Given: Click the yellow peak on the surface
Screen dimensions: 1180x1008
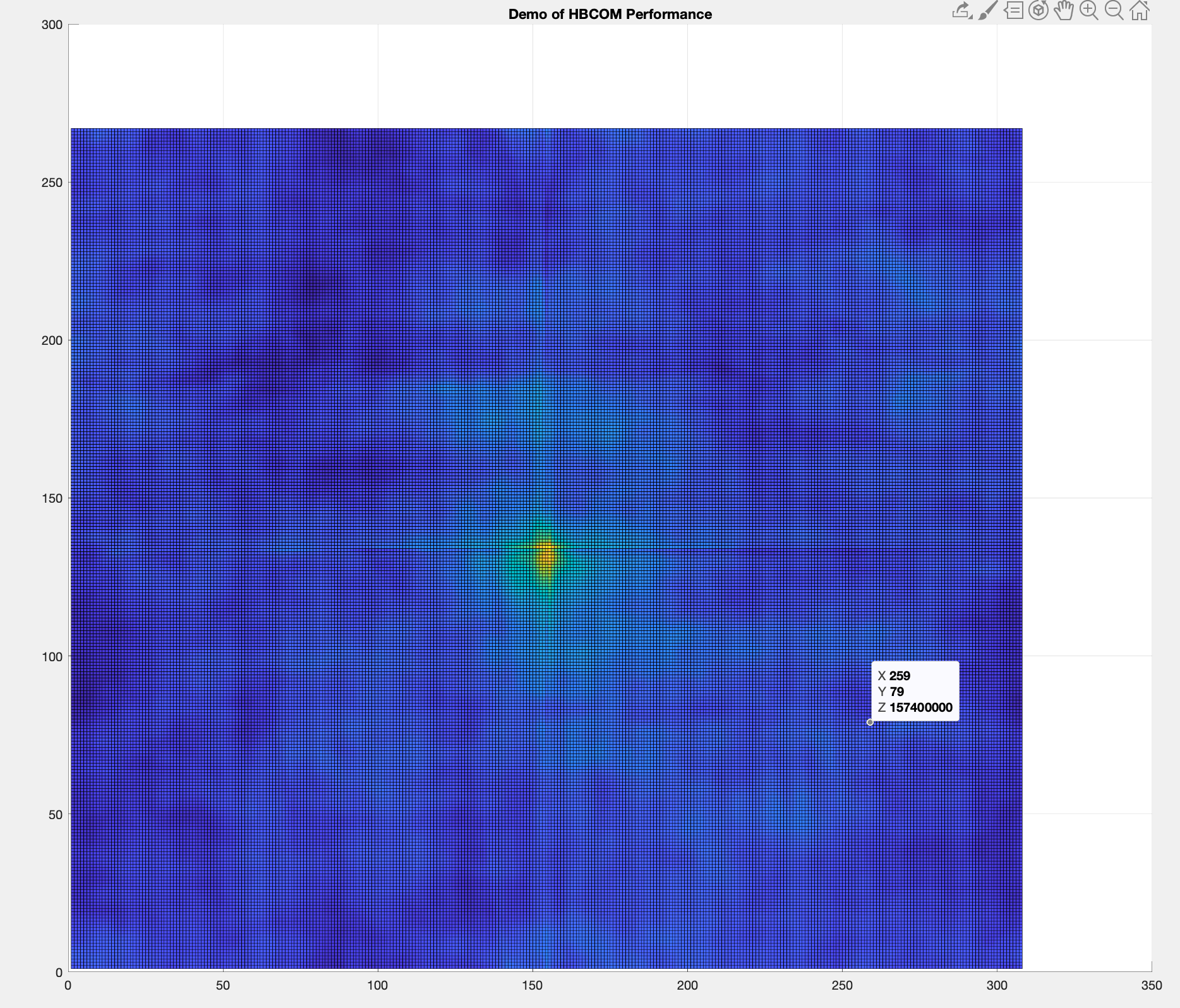Looking at the screenshot, I should (x=545, y=556).
